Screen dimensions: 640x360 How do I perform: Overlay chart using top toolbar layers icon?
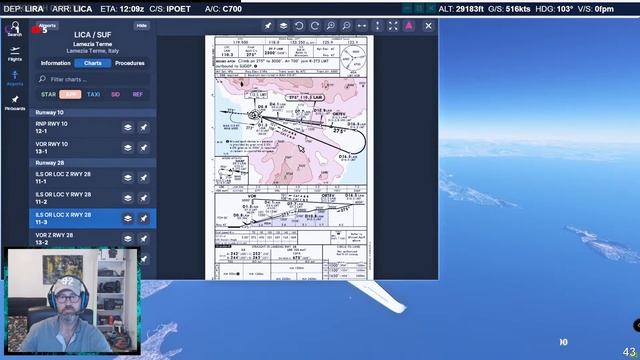[283, 26]
